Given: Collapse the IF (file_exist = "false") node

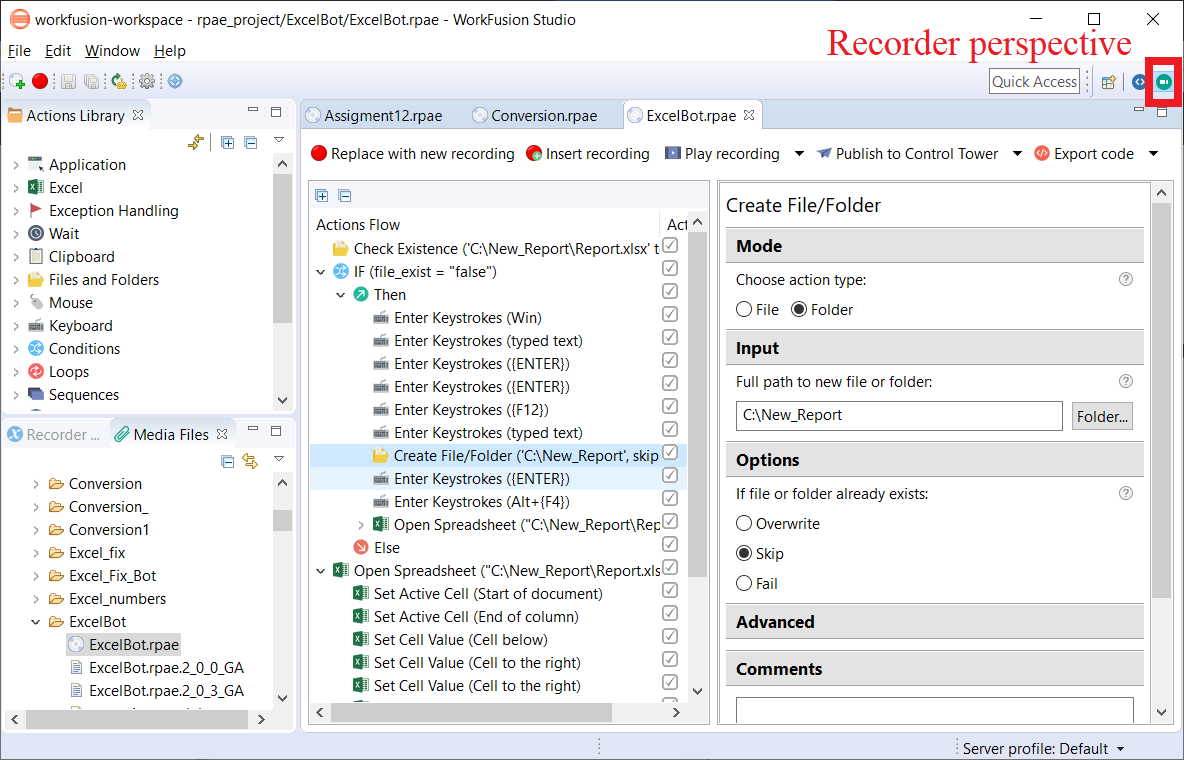Looking at the screenshot, I should pos(321,272).
